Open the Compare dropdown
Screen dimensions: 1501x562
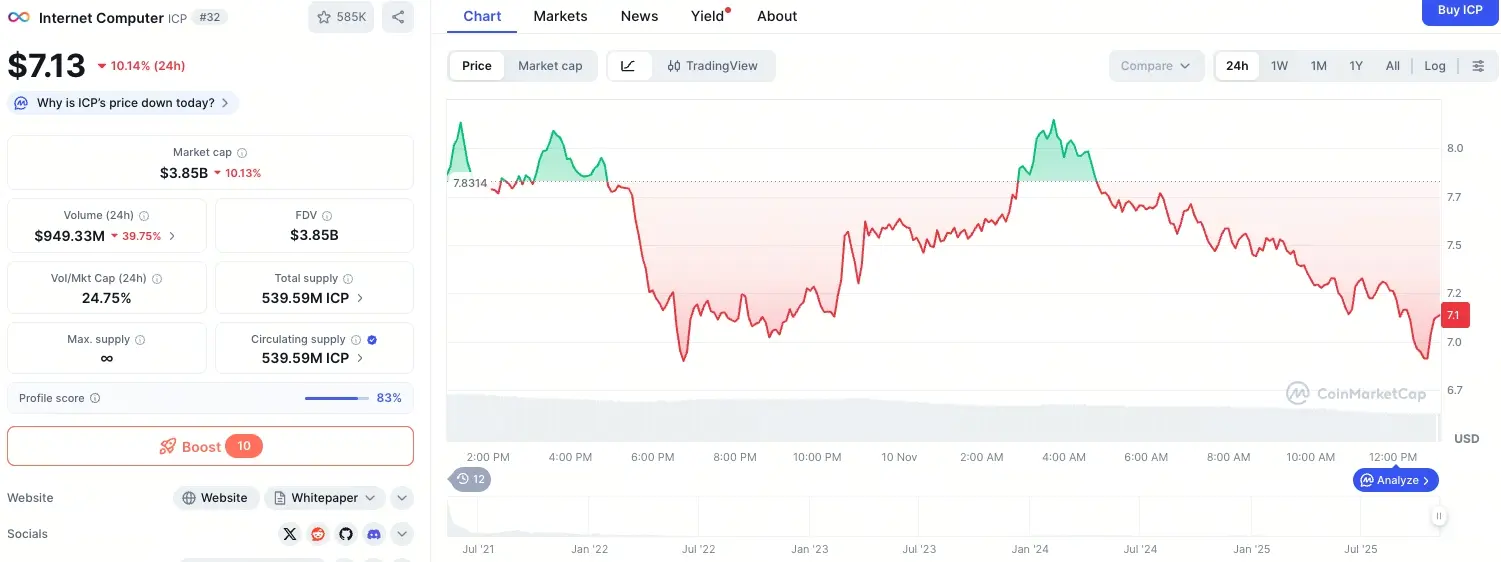(x=1155, y=66)
